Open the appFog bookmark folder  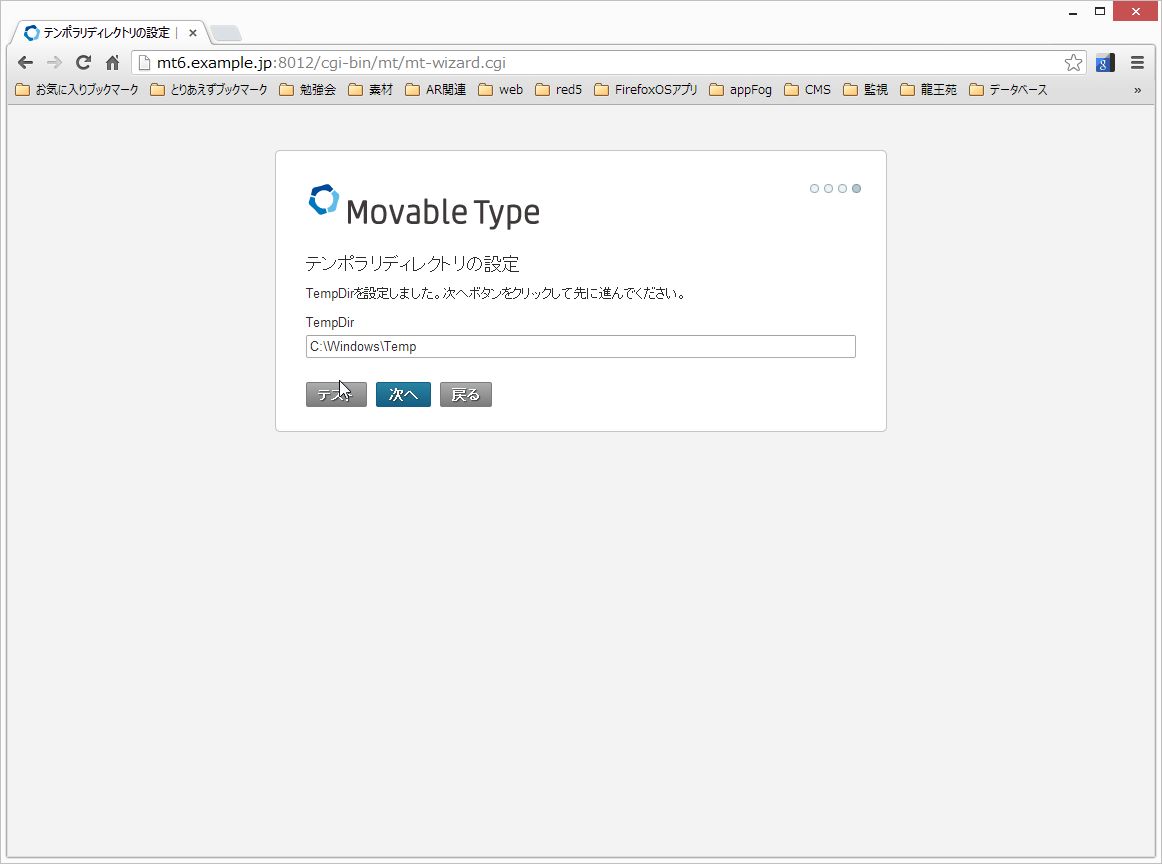[x=740, y=90]
